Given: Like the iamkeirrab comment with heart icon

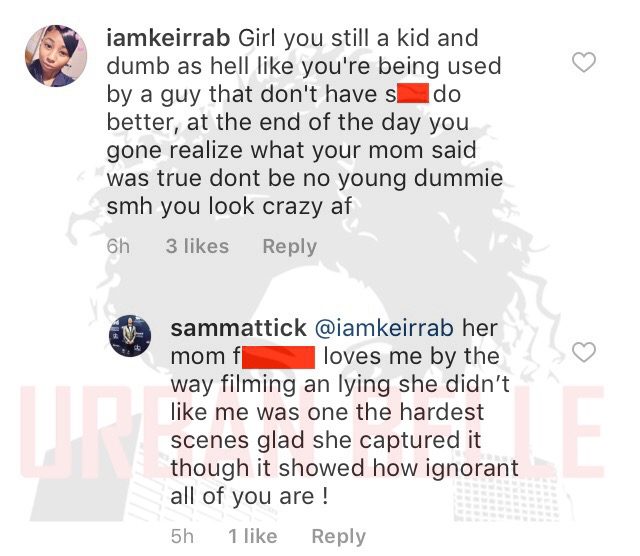Looking at the screenshot, I should 584,62.
